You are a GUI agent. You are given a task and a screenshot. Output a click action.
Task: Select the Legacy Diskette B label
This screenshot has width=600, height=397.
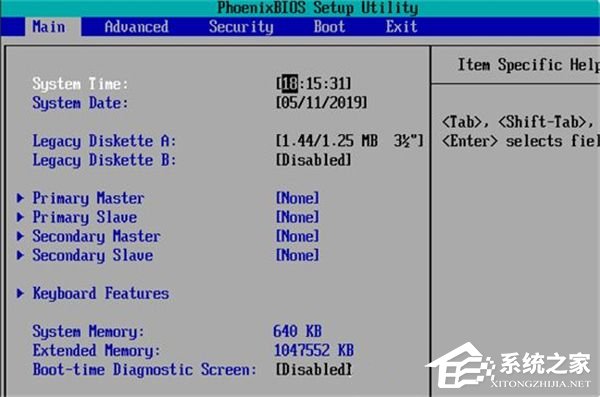pos(104,160)
